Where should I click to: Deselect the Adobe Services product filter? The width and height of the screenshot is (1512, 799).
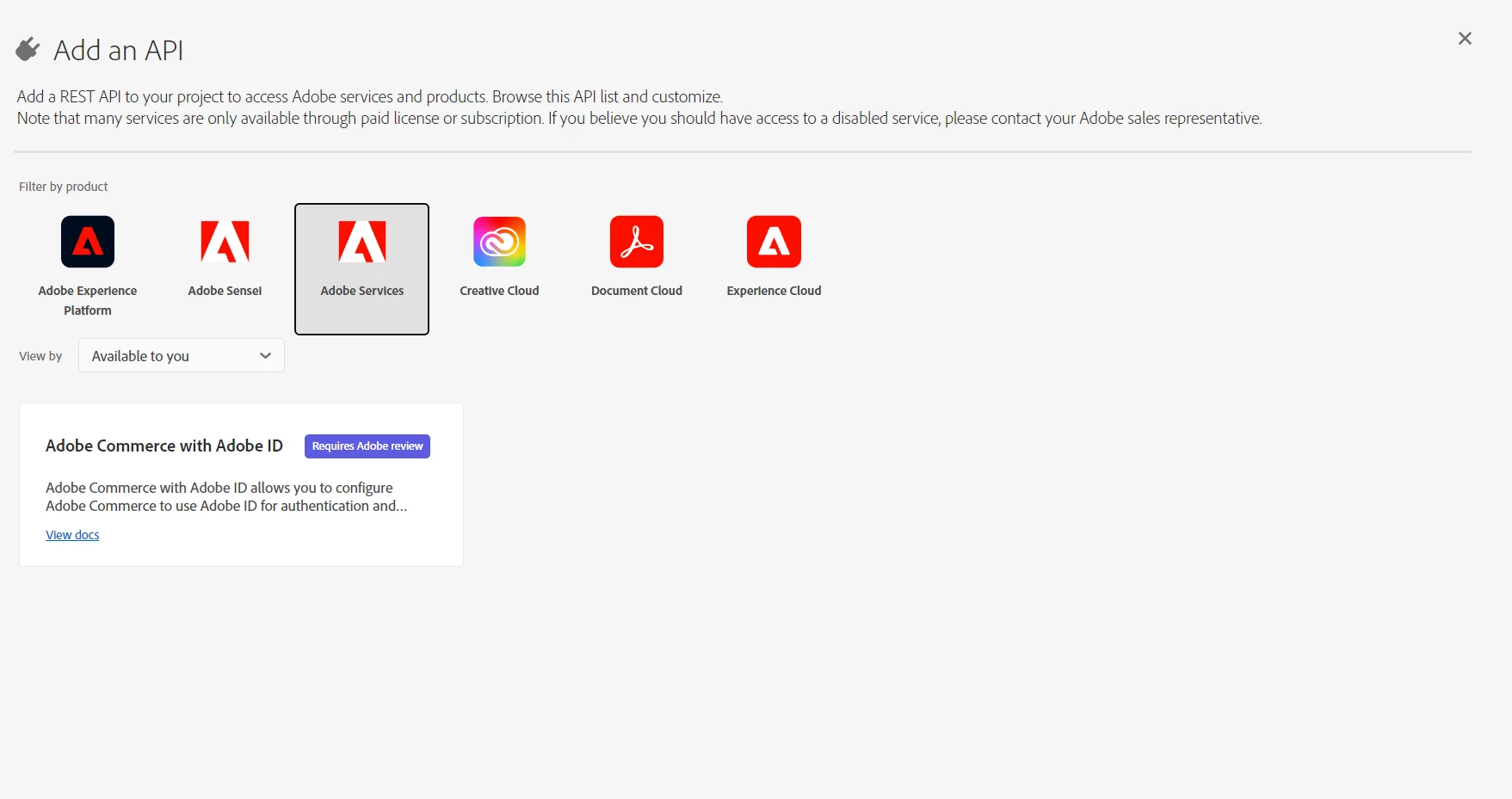click(x=361, y=269)
